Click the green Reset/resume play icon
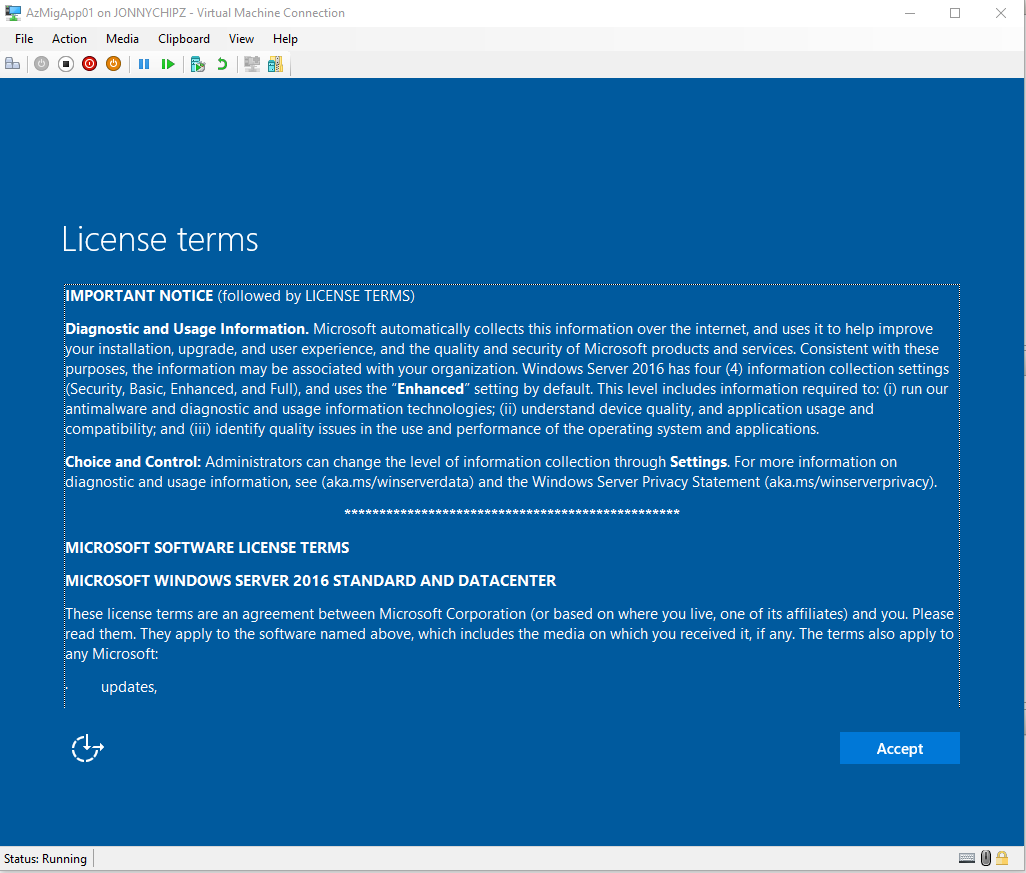Screen dimensions: 1026x873 [168, 64]
